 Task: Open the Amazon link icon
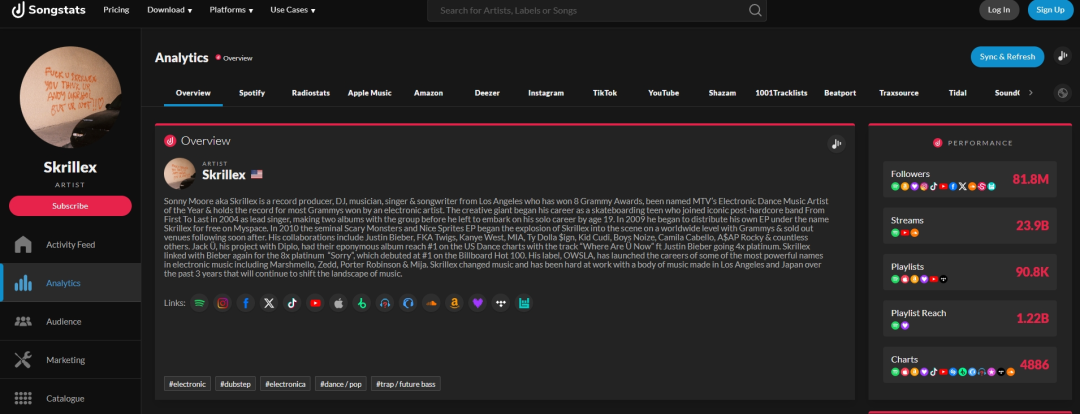click(x=454, y=302)
